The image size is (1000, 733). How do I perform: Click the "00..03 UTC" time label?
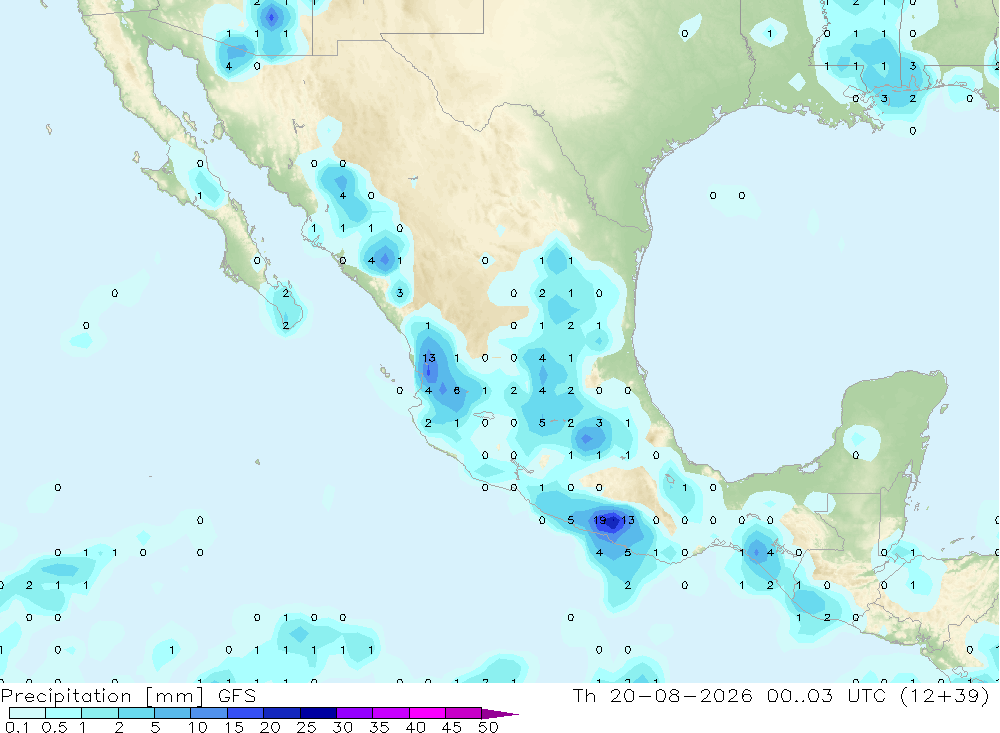click(x=828, y=695)
